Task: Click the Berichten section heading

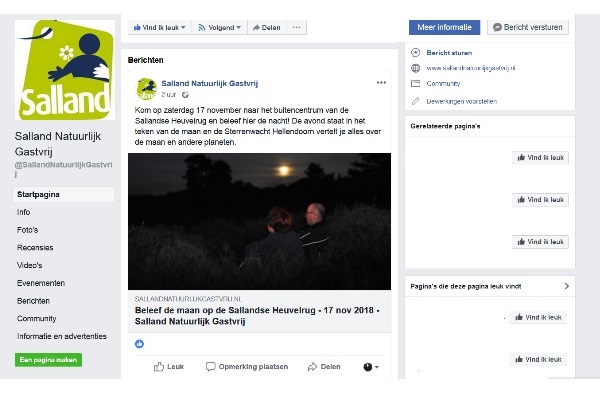Action: (146, 60)
